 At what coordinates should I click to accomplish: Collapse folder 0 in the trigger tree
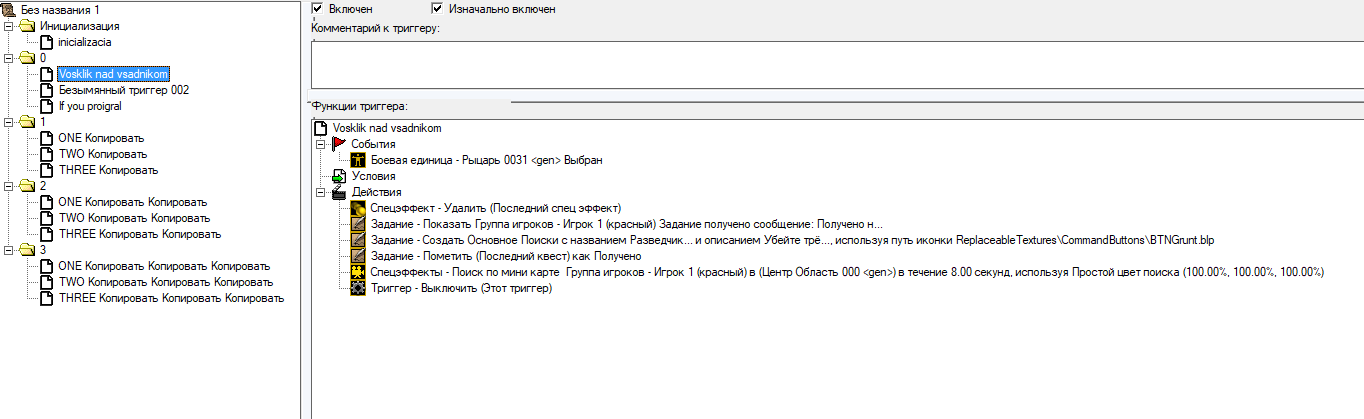click(9, 57)
